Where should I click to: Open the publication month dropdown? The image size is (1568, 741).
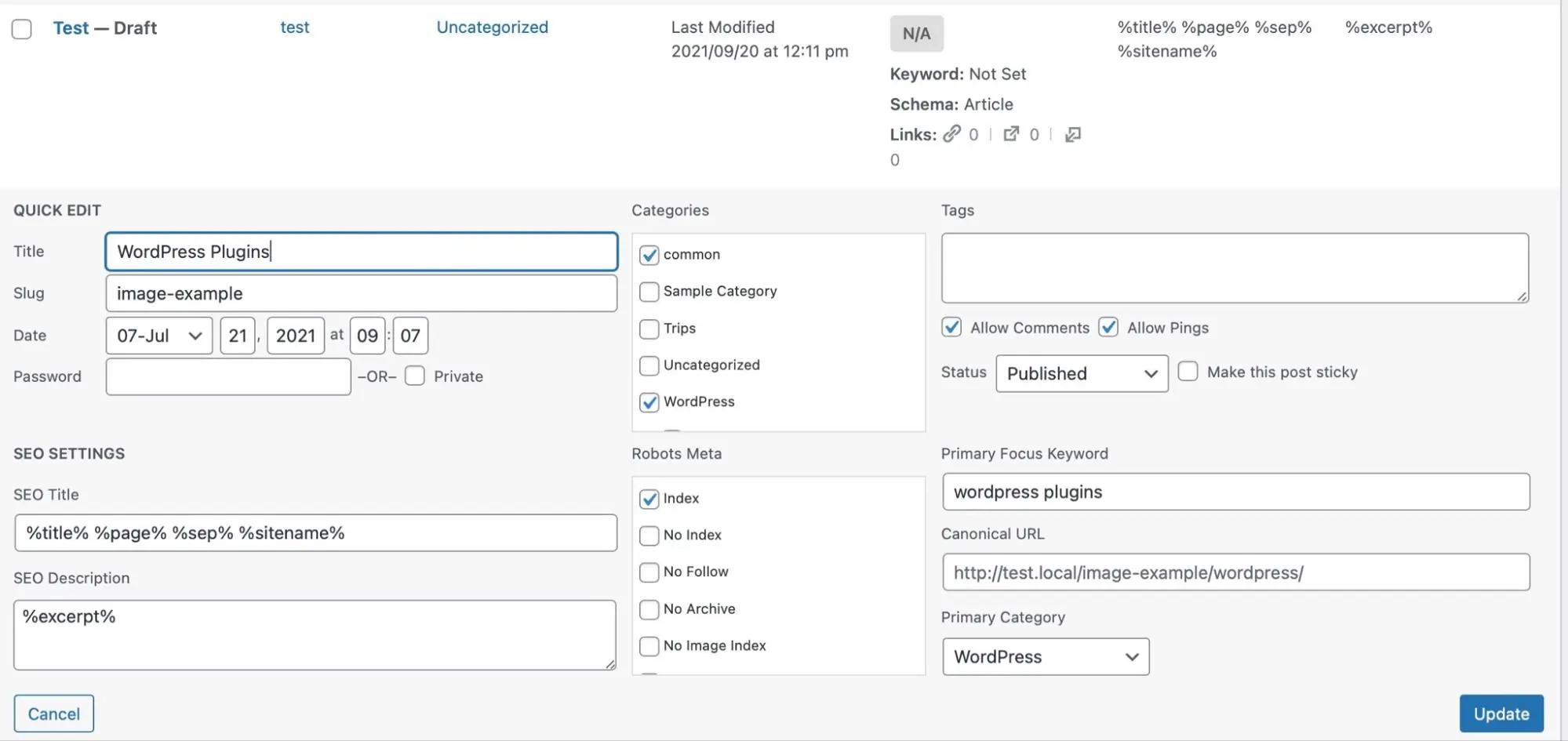pos(158,335)
